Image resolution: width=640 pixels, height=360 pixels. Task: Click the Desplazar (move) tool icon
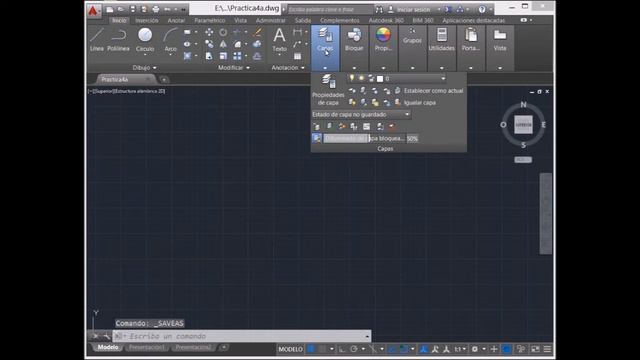(209, 32)
